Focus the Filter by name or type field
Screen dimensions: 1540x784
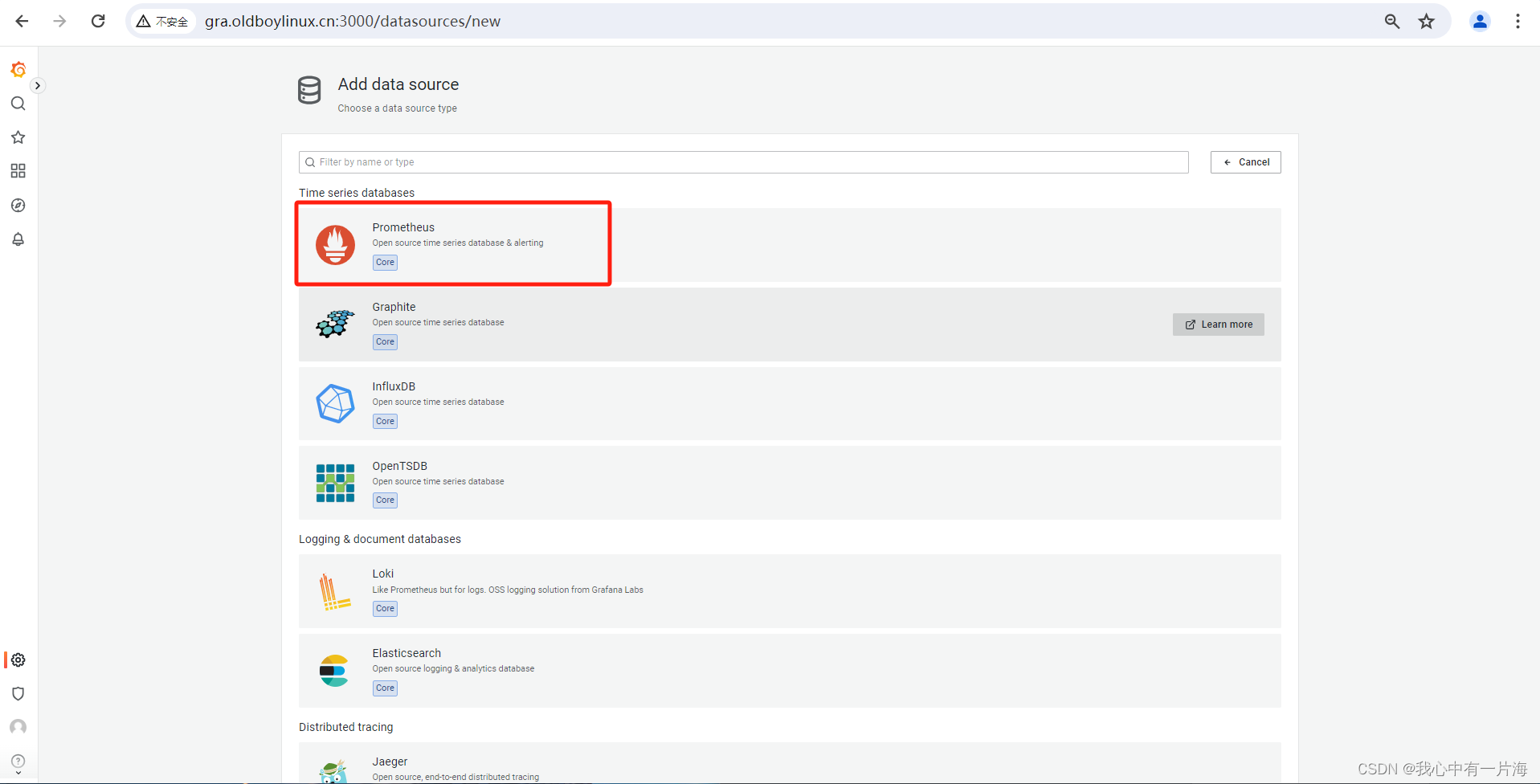(743, 162)
